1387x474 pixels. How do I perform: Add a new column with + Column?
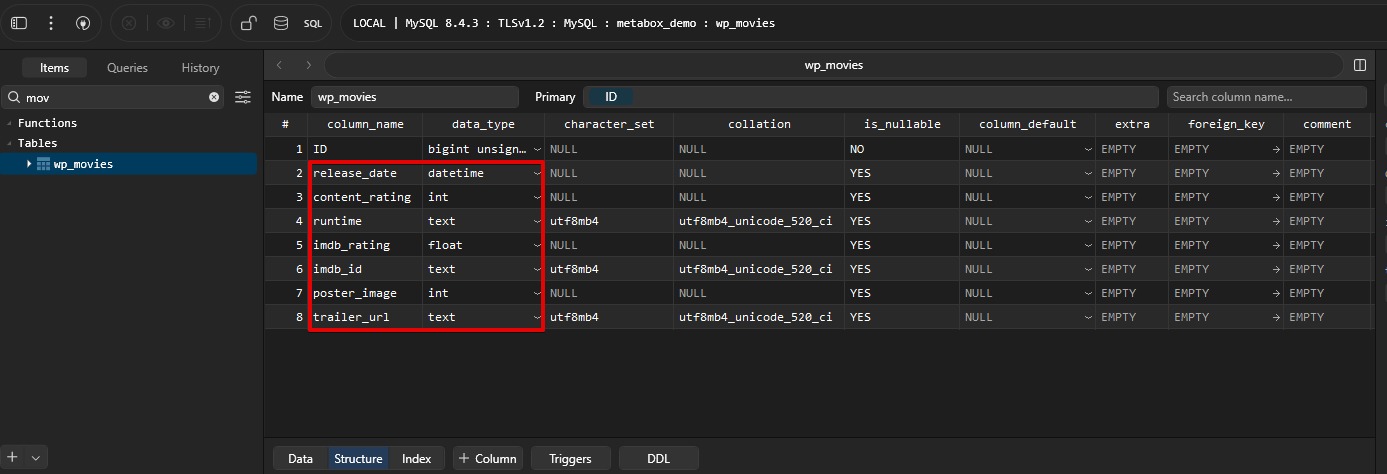[x=487, y=459]
